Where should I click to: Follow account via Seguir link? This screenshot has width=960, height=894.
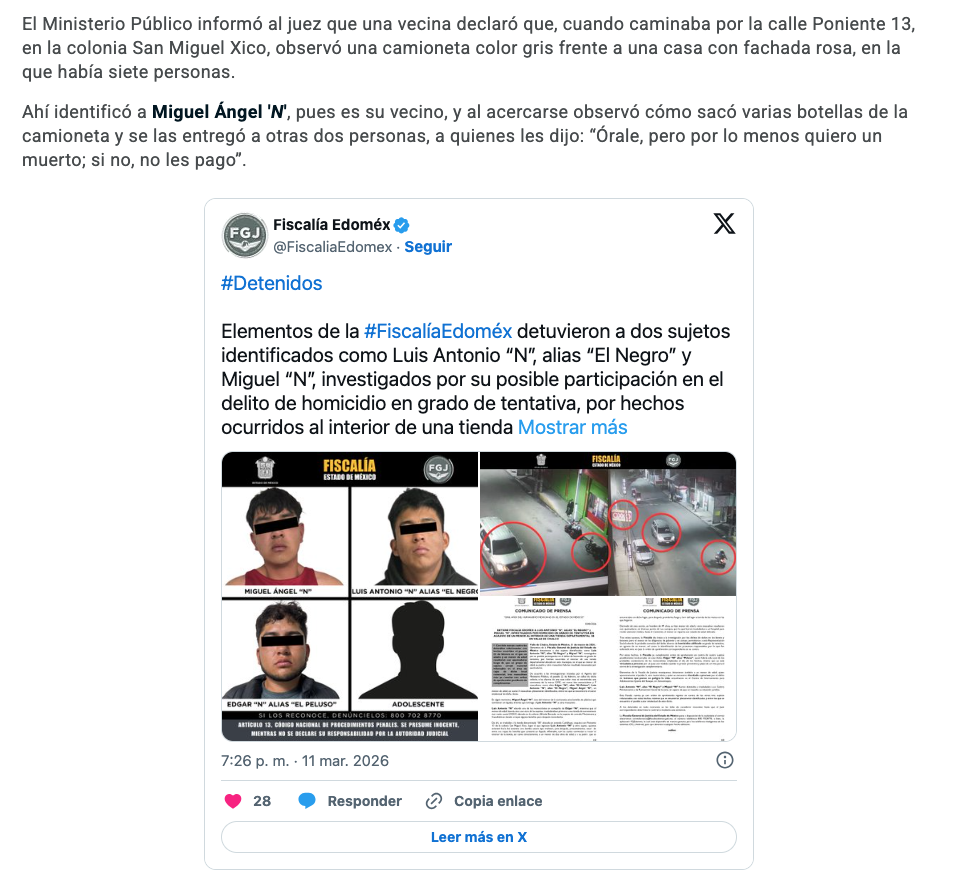point(428,247)
